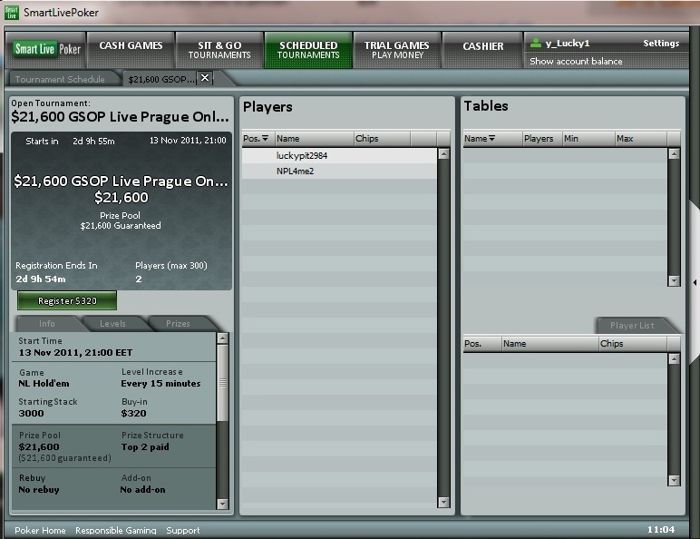Sort Players list by Pos. column
The width and height of the screenshot is (700, 539).
click(258, 138)
